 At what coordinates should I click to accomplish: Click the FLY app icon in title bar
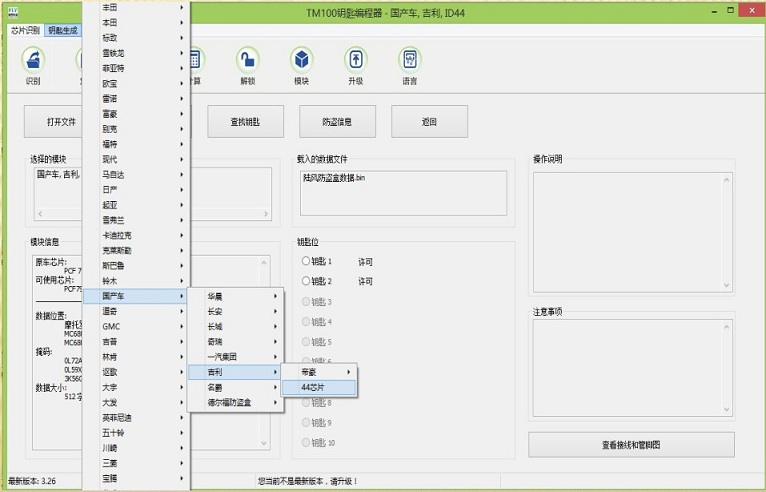coord(13,12)
